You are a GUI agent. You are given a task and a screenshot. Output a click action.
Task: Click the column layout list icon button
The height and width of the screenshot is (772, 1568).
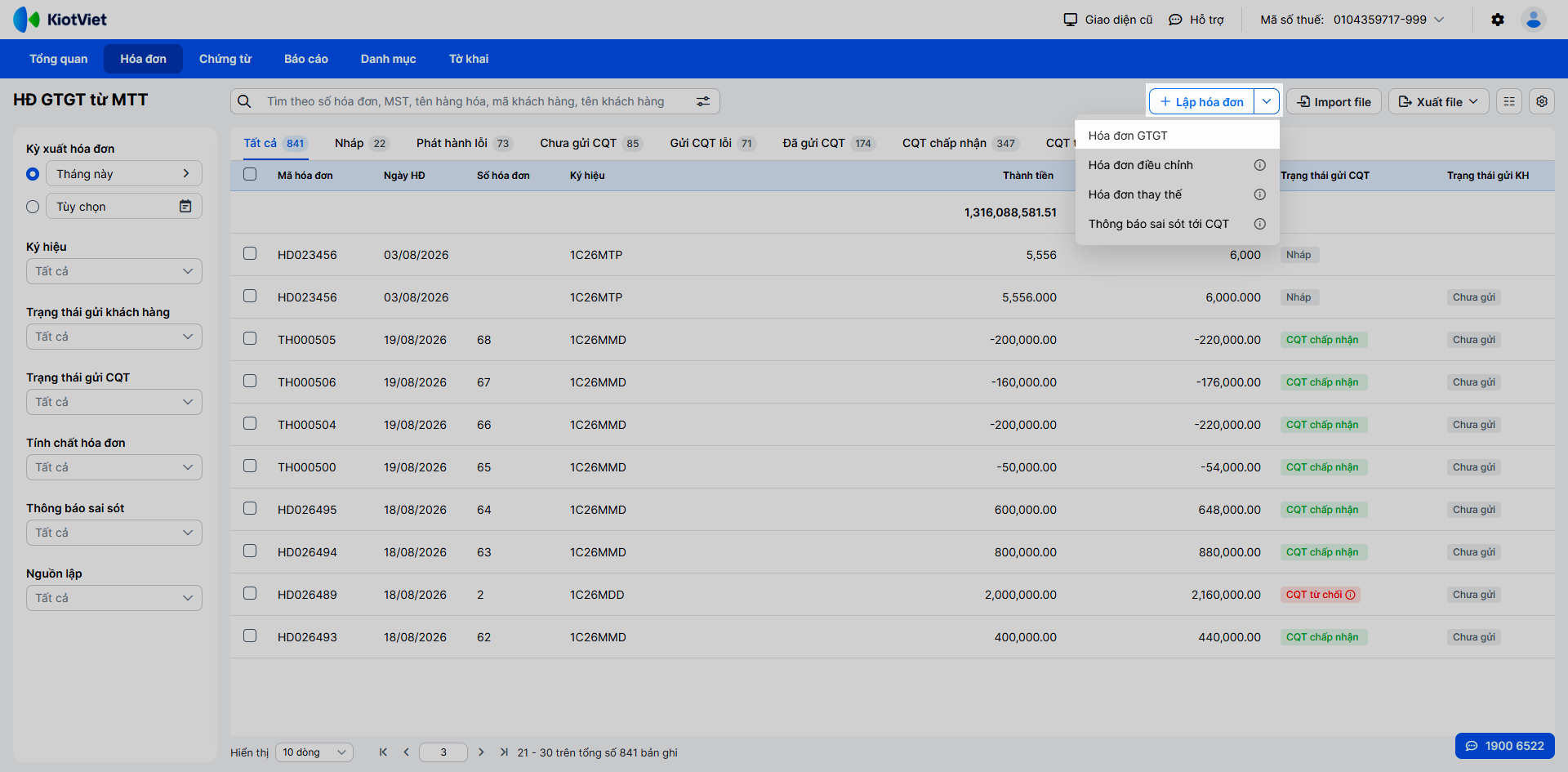(x=1509, y=101)
